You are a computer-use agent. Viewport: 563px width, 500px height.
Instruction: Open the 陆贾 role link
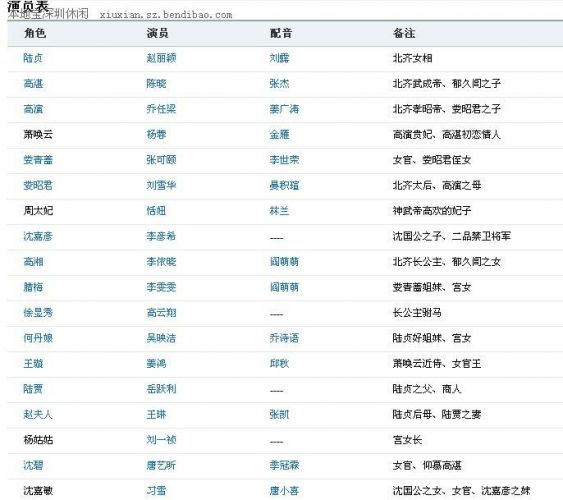pyautogui.click(x=33, y=389)
